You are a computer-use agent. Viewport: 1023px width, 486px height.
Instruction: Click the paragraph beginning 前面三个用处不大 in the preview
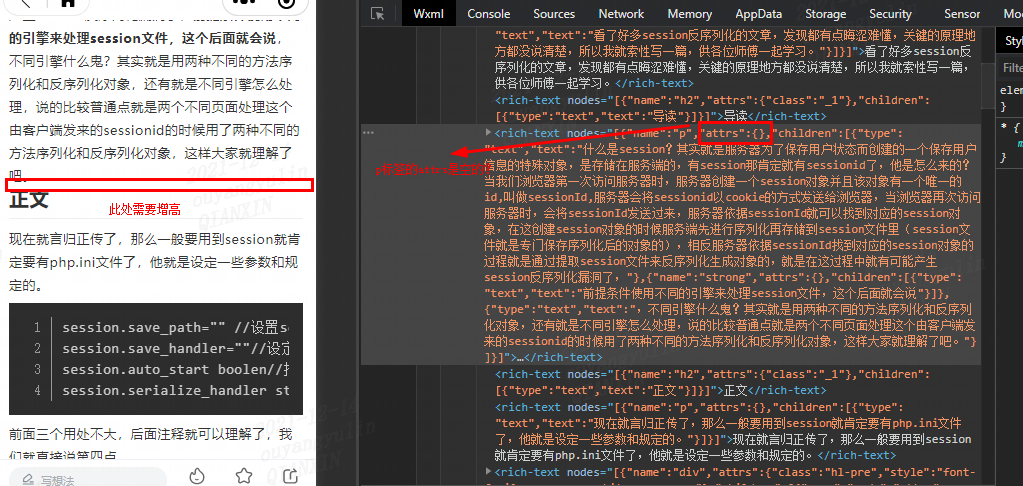pos(151,444)
